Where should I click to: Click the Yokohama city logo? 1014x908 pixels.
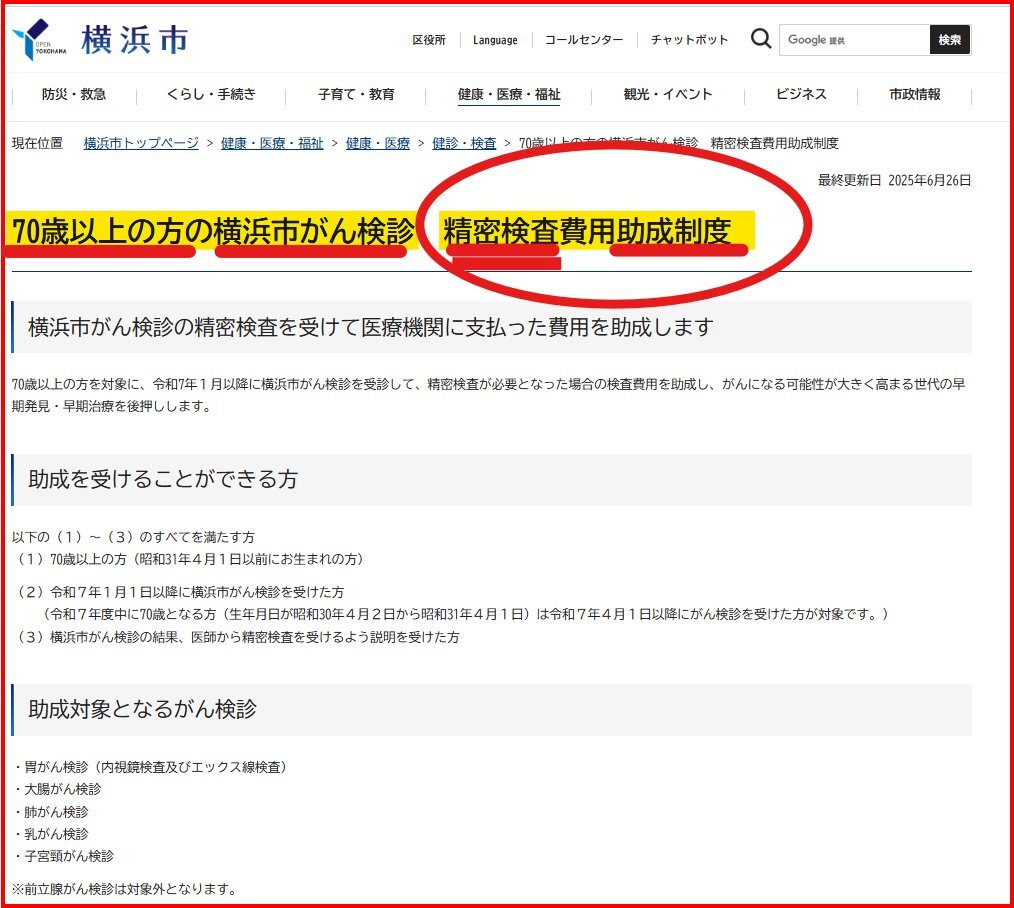click(x=100, y=41)
